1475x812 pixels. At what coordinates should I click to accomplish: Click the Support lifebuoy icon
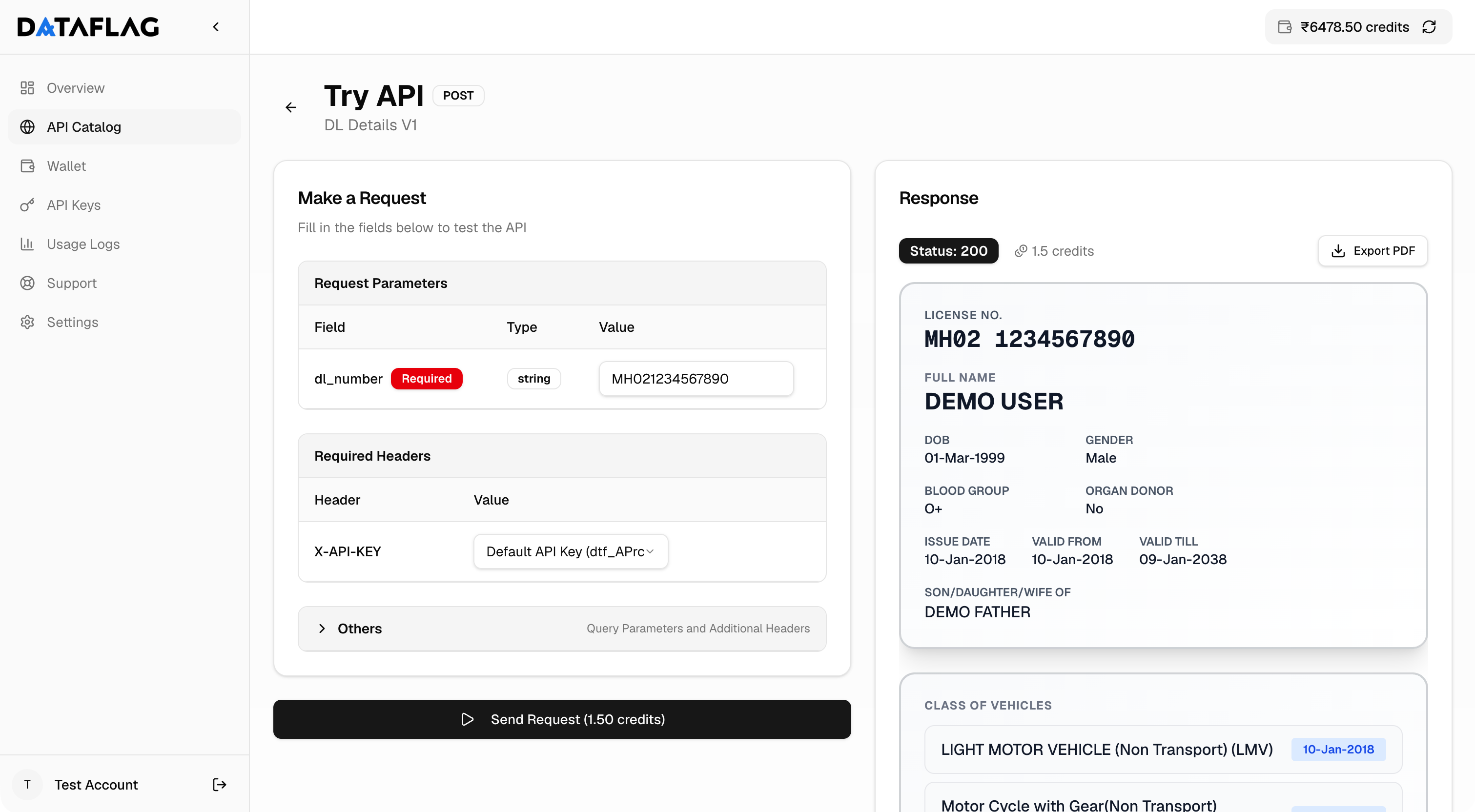point(27,283)
